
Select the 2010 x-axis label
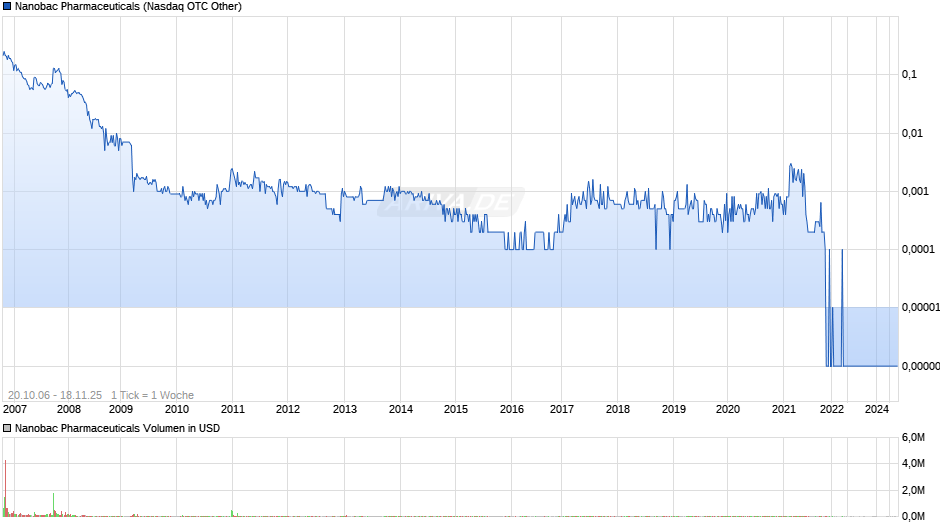(x=177, y=409)
